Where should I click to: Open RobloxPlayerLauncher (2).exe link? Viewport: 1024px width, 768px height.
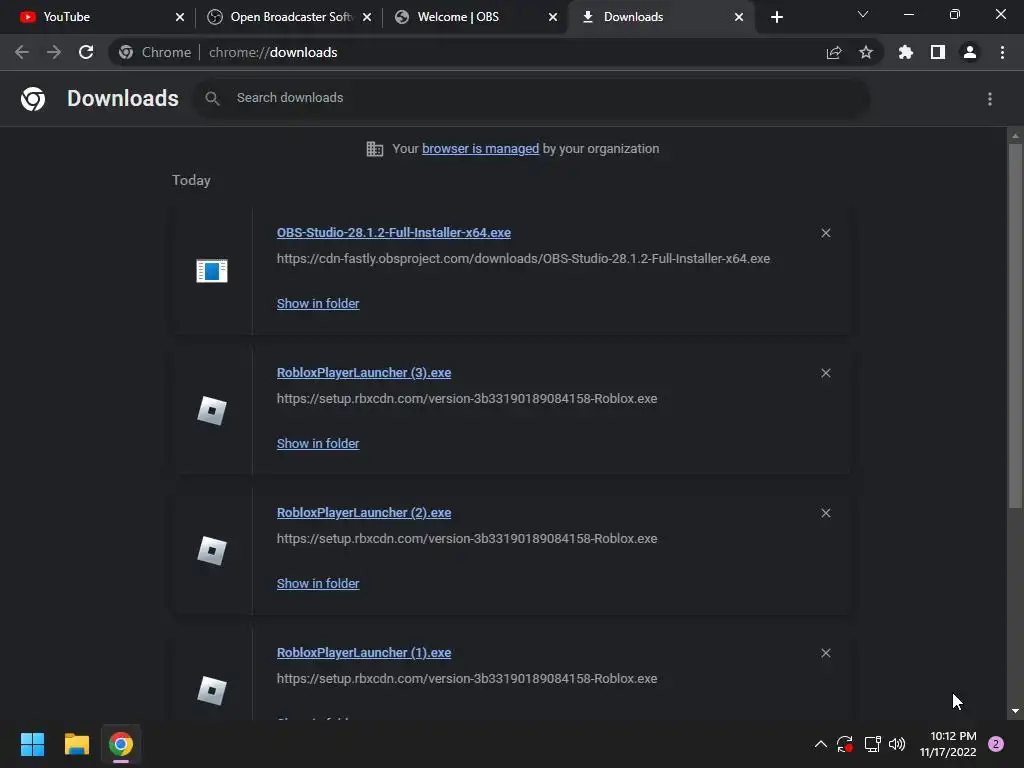pyautogui.click(x=364, y=513)
